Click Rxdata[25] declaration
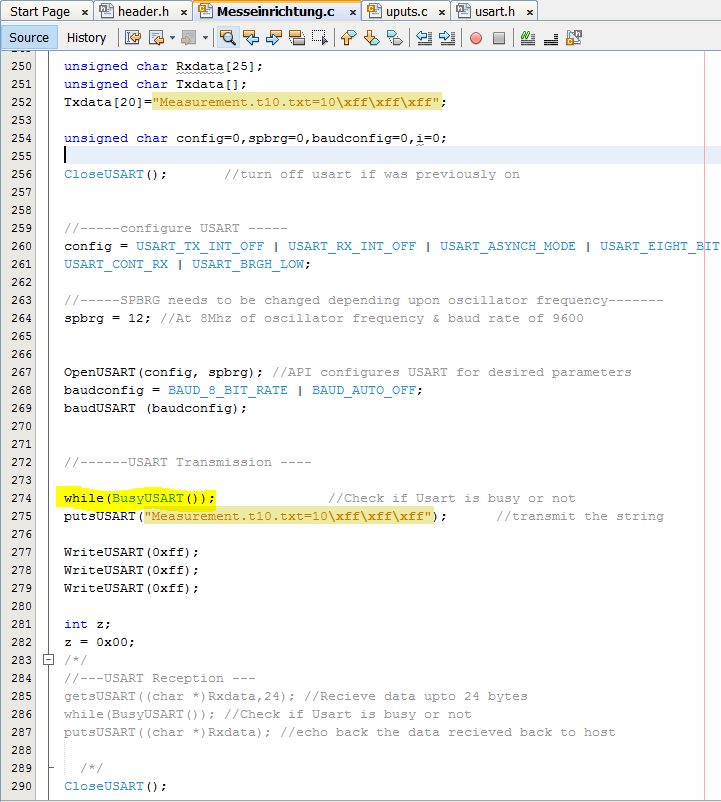 click(x=219, y=66)
